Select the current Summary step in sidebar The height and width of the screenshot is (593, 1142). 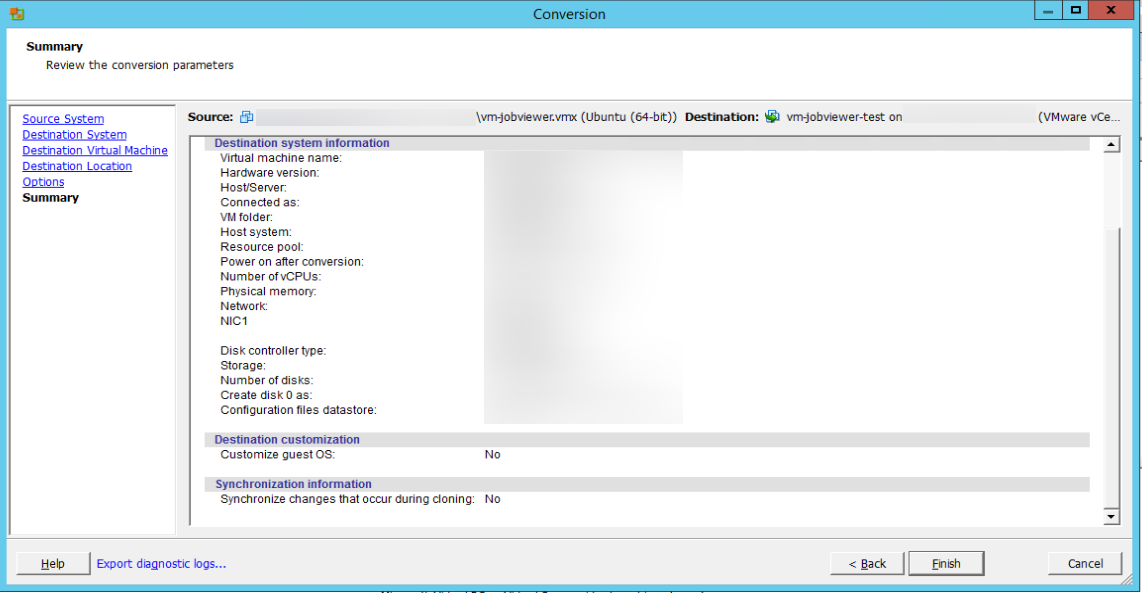[50, 197]
